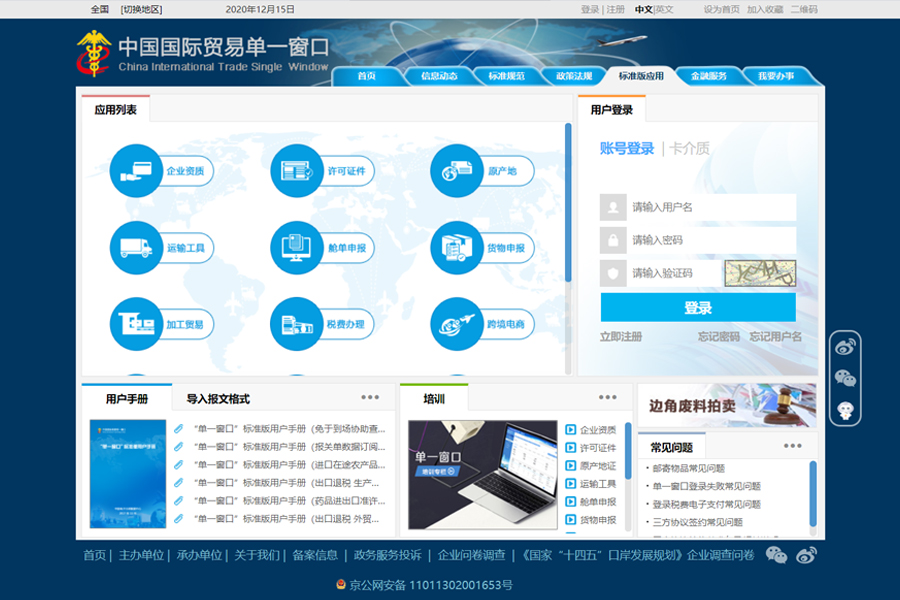Open the 二维码 link in top bar
The height and width of the screenshot is (600, 900).
coord(804,9)
